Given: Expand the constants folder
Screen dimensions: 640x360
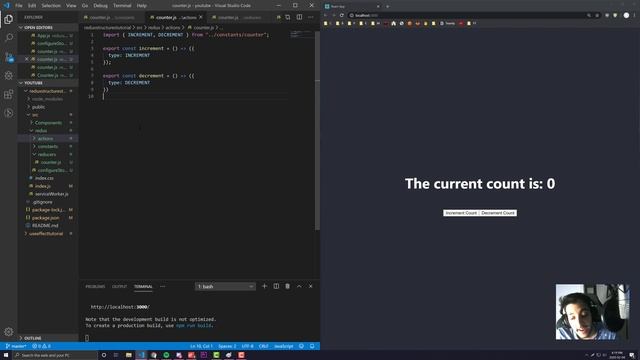Looking at the screenshot, I should point(48,147).
